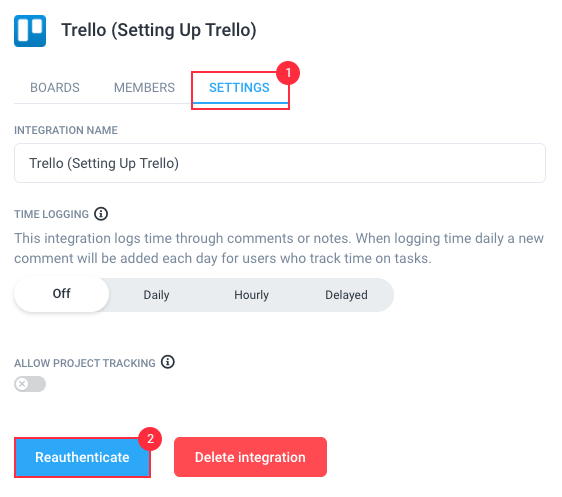Image resolution: width=562 pixels, height=497 pixels.
Task: Click the Allow Project Tracking info icon
Action: tap(167, 362)
